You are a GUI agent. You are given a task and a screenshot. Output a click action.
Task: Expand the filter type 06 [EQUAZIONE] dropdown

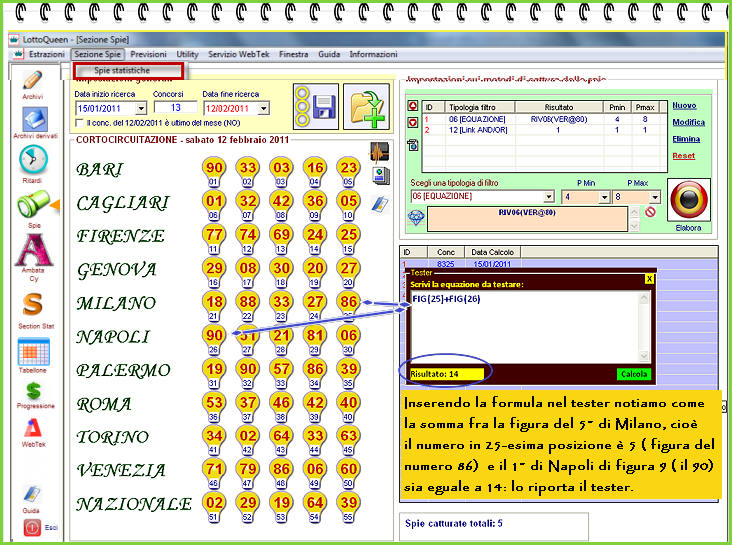[549, 197]
